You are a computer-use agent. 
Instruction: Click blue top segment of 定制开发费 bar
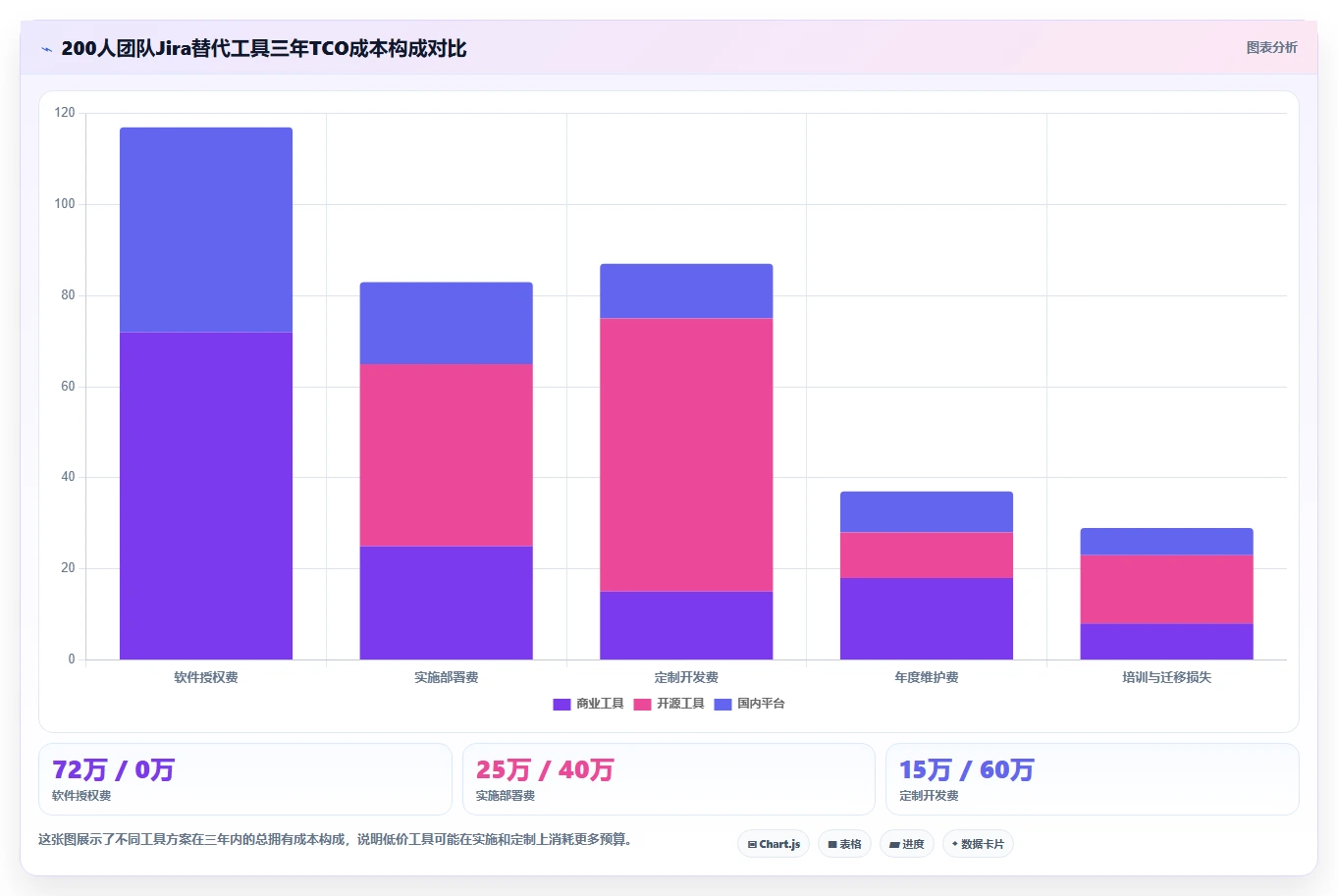(686, 291)
